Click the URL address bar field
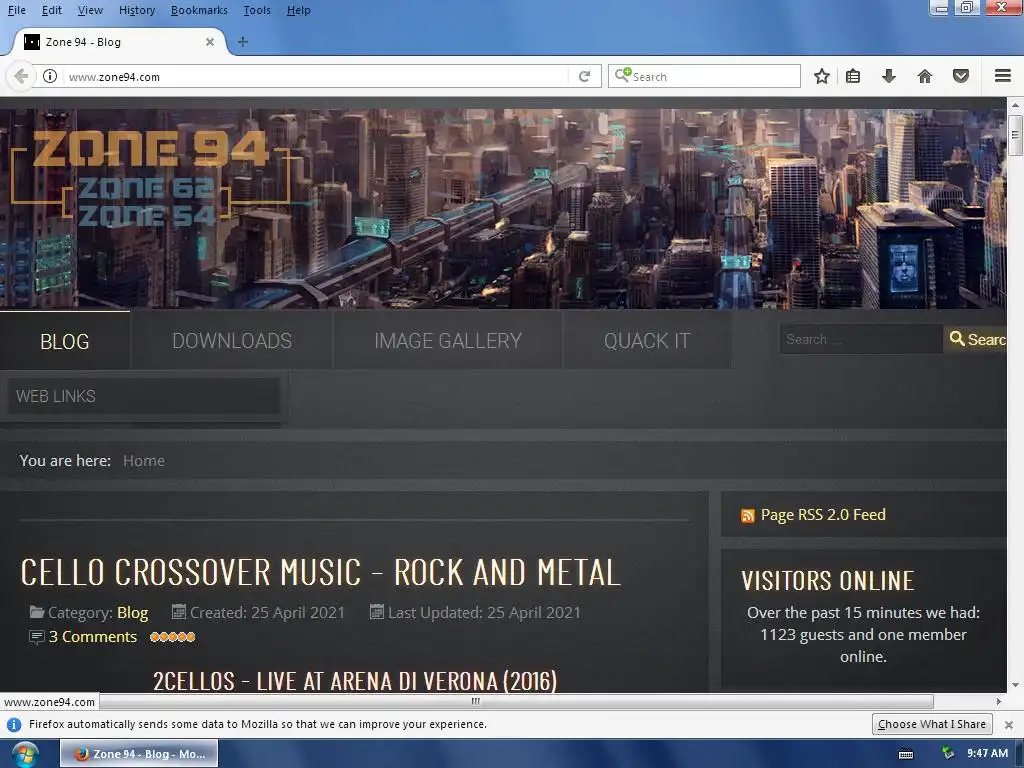The width and height of the screenshot is (1024, 768). (317, 76)
